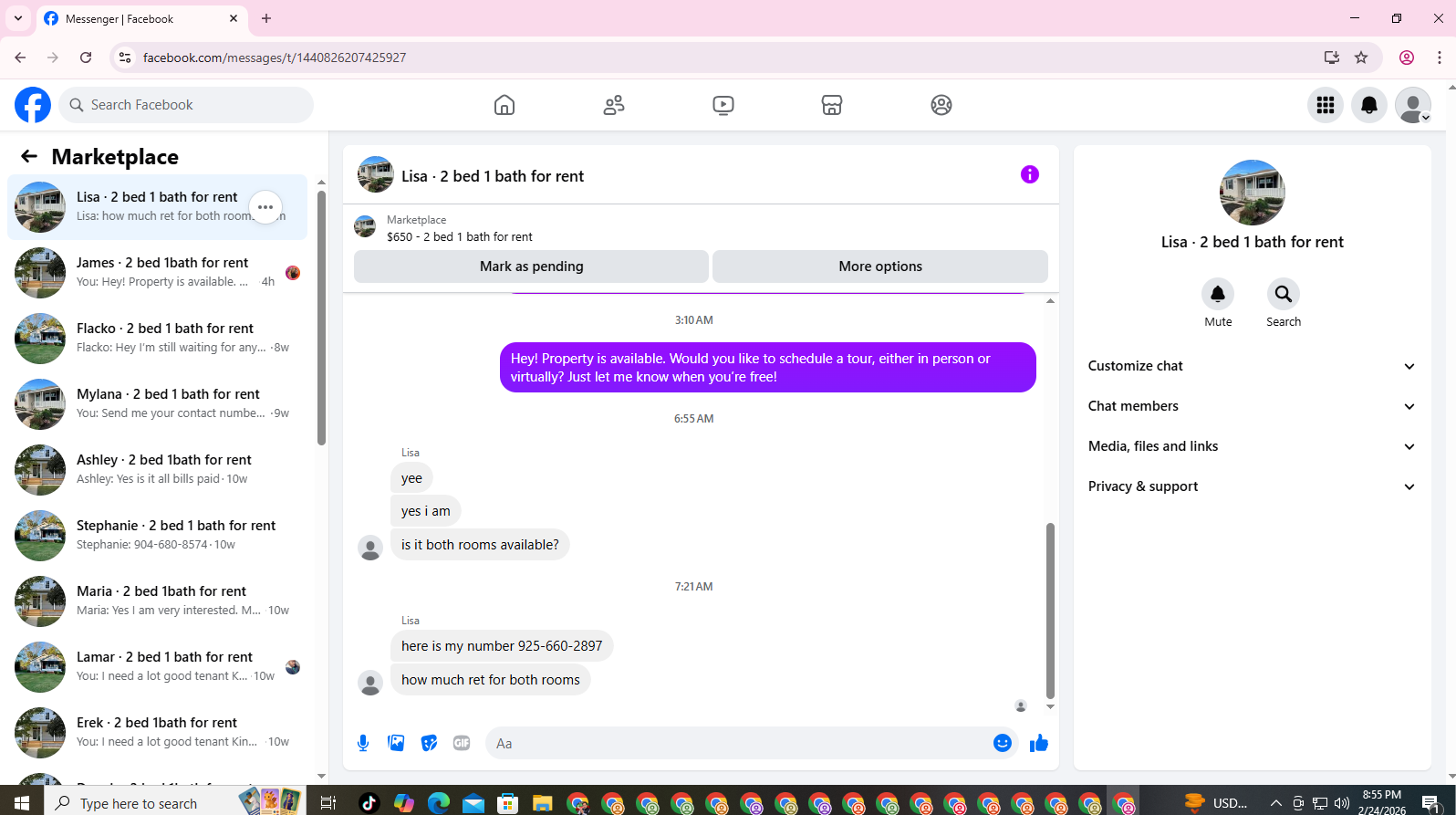Image resolution: width=1456 pixels, height=815 pixels.
Task: Open taskbar volume control
Action: (x=1342, y=803)
